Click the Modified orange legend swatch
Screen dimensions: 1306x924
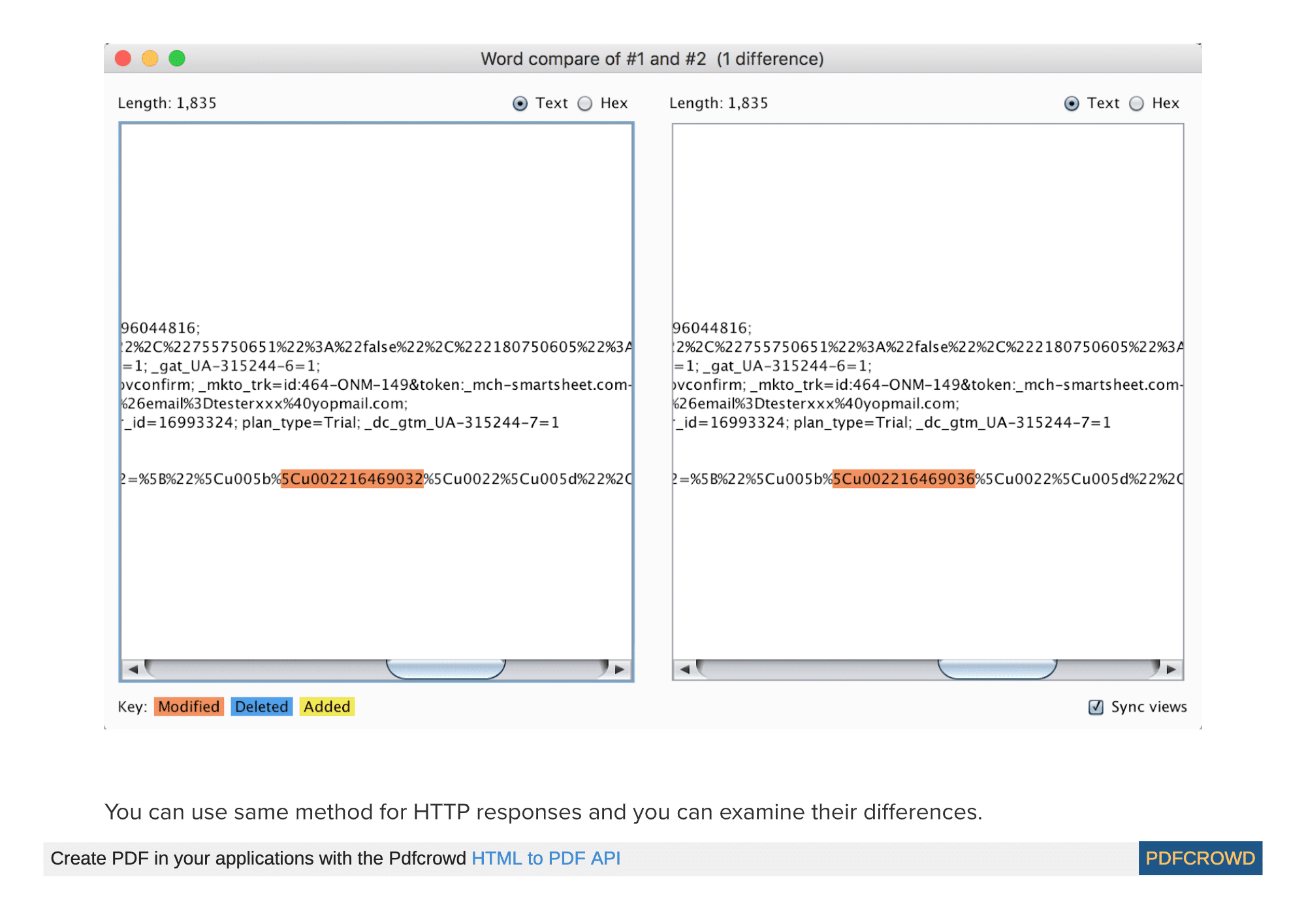coord(188,707)
